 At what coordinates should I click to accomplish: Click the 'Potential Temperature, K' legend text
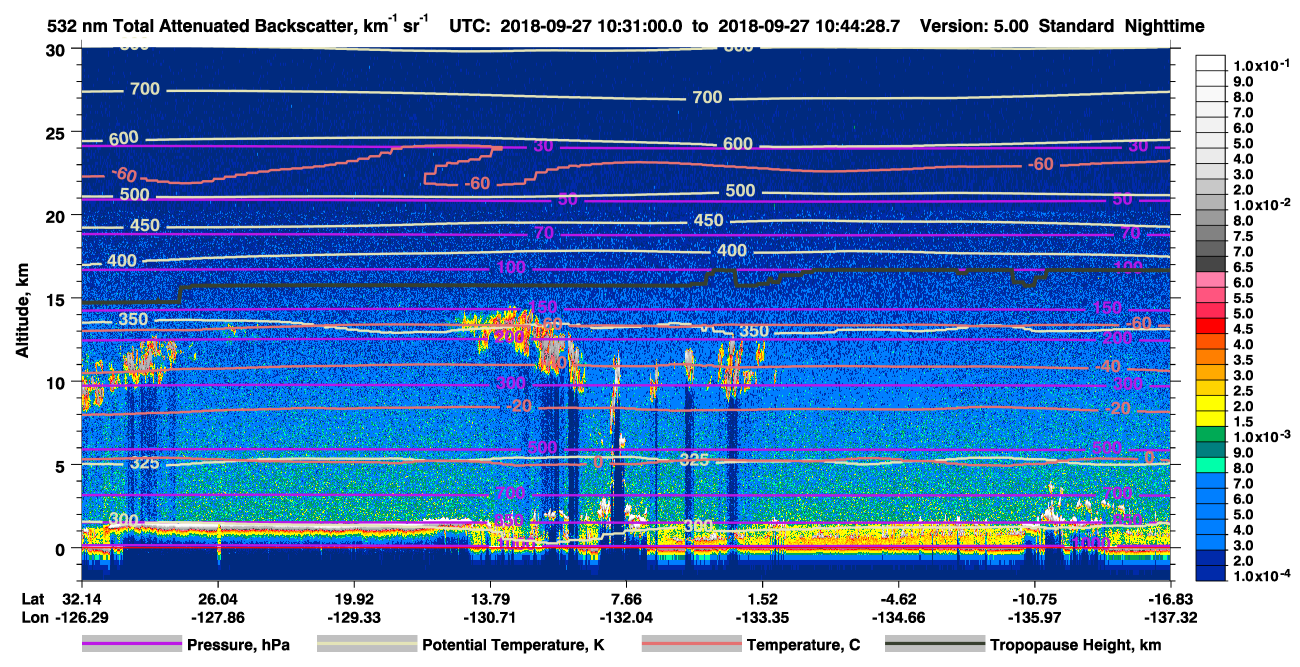(x=513, y=646)
